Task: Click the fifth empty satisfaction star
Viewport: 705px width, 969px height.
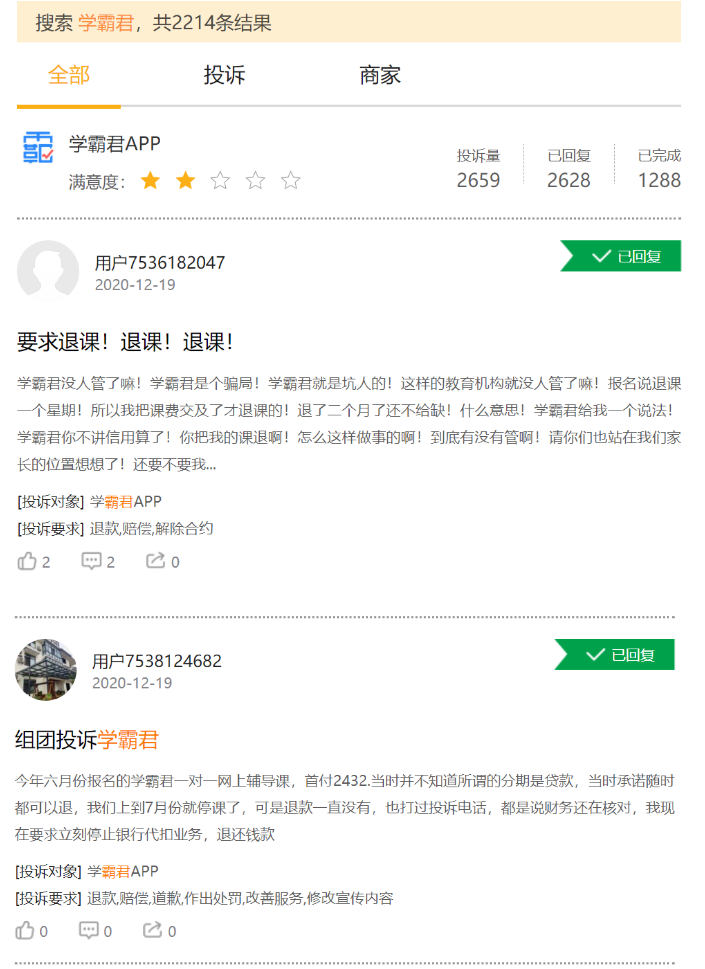Action: click(x=290, y=180)
